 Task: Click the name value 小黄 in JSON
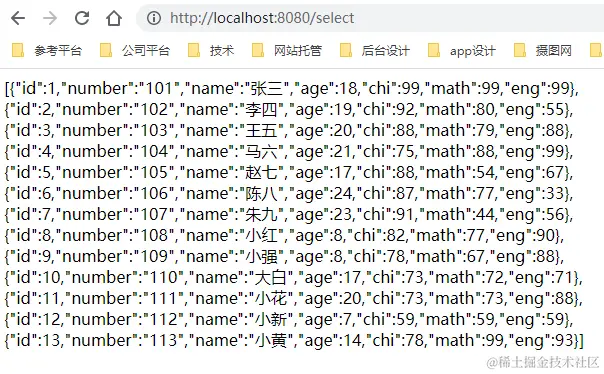click(272, 340)
